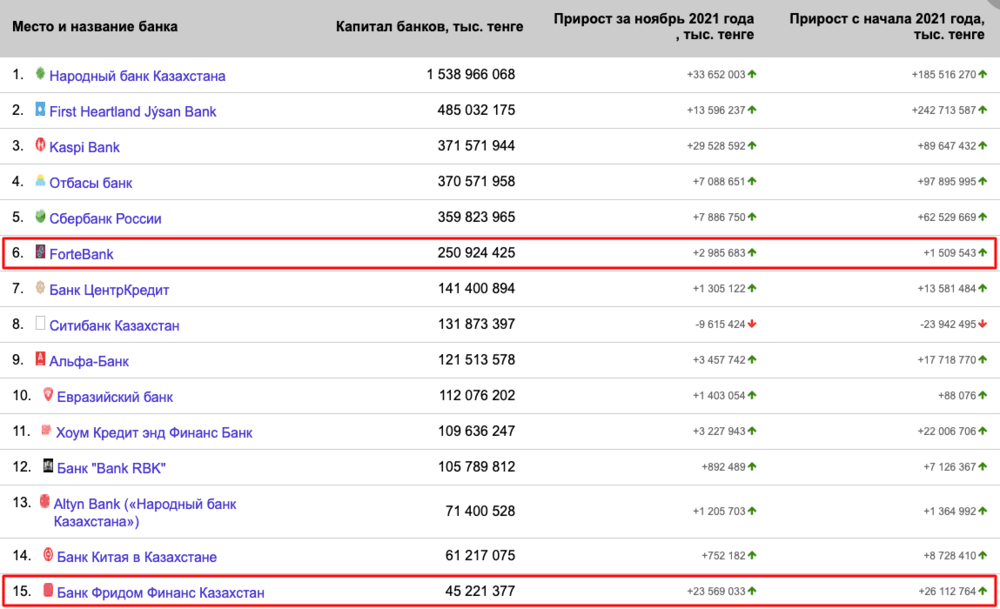Click the Банк Фридом Финанс Казахстан logo
1000x609 pixels.
pos(48,591)
